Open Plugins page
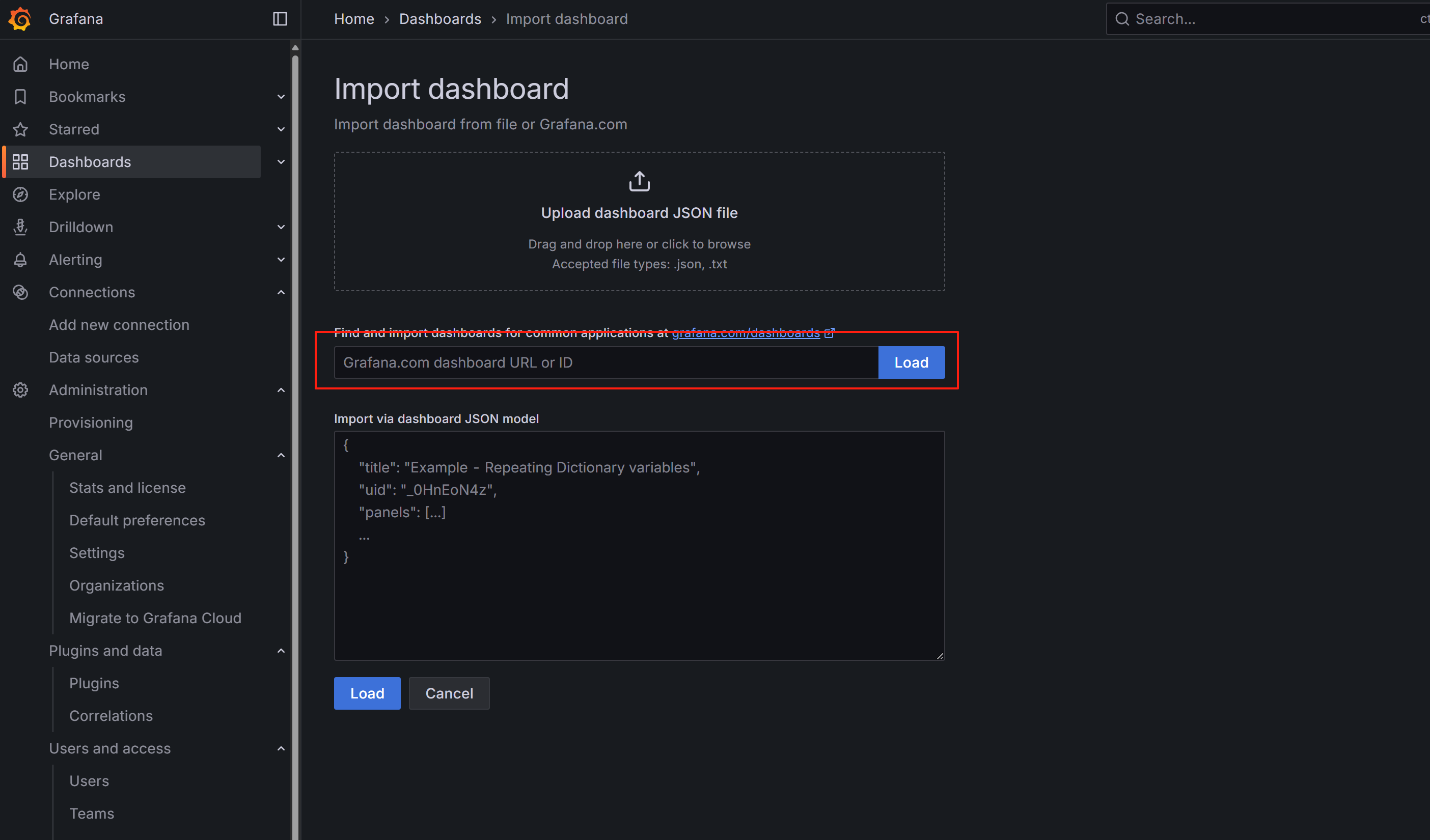This screenshot has width=1430, height=840. pyautogui.click(x=94, y=684)
